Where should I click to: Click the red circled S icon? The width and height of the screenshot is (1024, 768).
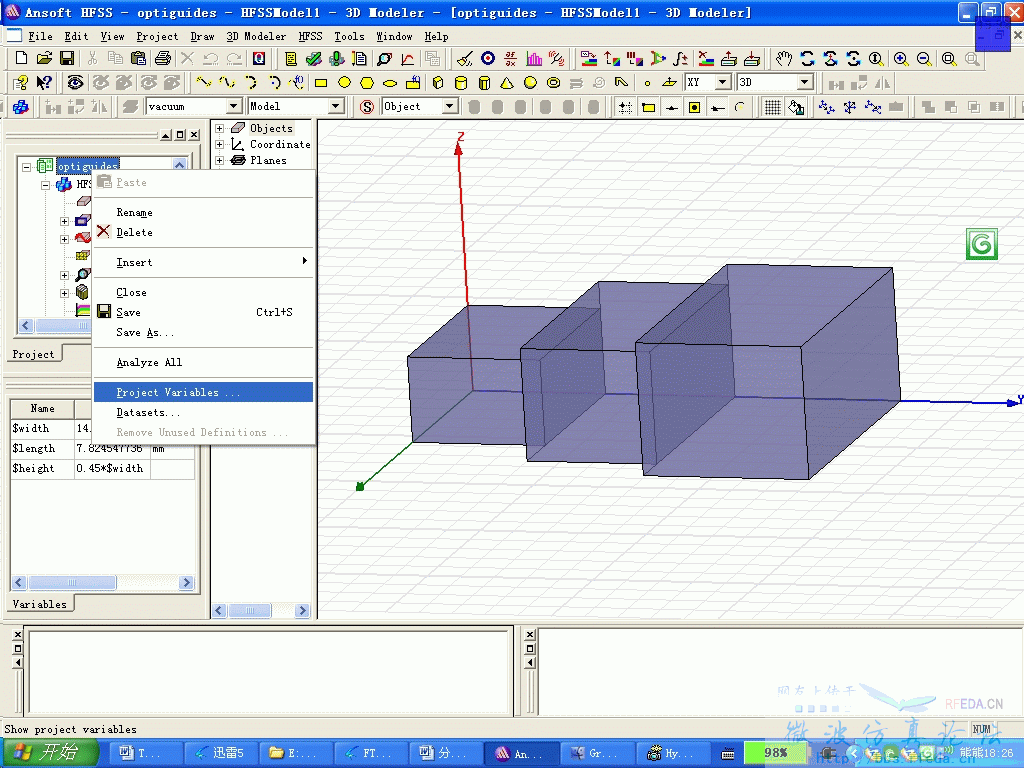[x=367, y=106]
